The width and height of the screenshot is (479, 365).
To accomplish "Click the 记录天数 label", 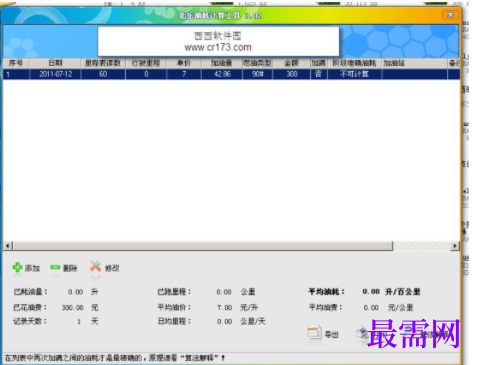I will point(30,321).
